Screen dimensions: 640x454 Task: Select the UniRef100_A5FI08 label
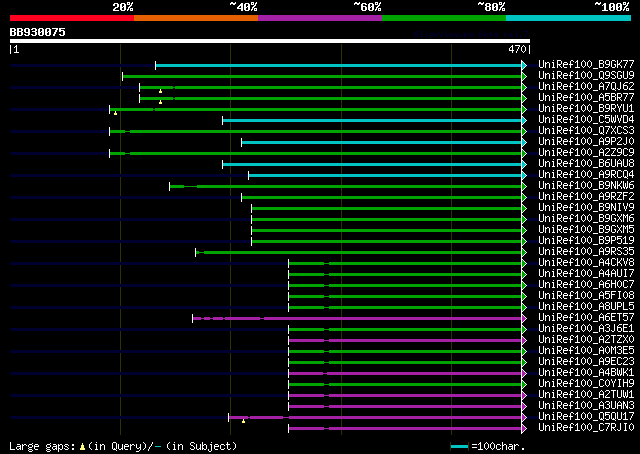pyautogui.click(x=586, y=296)
